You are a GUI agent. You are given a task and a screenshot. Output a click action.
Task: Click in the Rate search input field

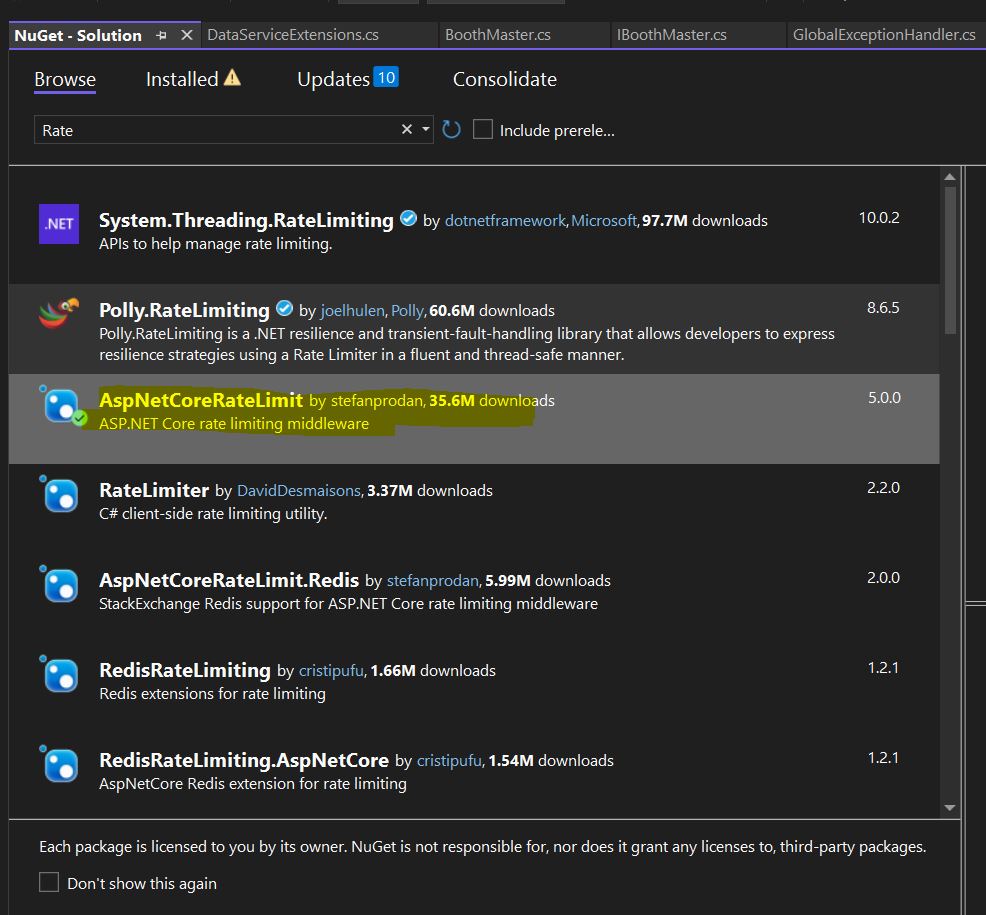(215, 130)
